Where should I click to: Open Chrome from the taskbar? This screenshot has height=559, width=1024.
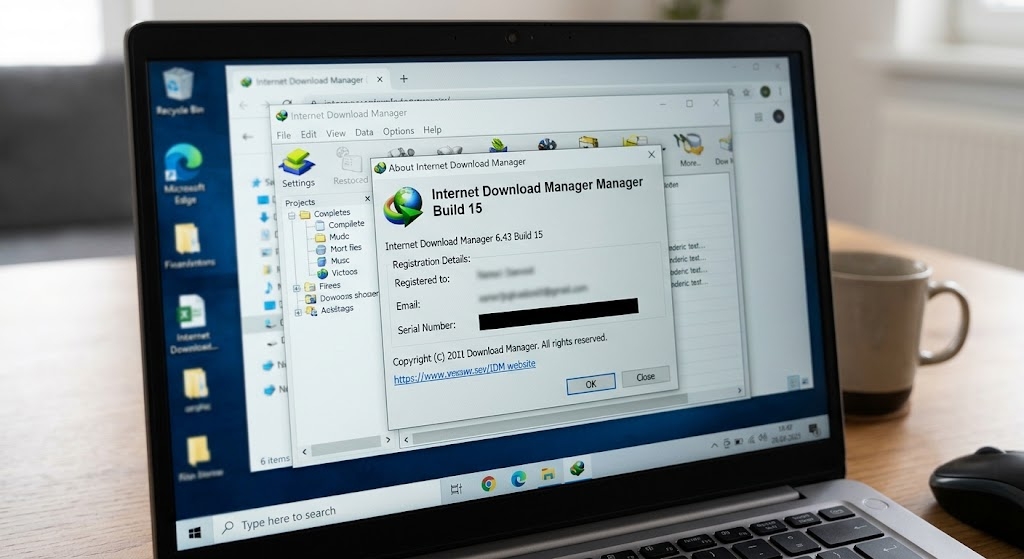tap(488, 483)
